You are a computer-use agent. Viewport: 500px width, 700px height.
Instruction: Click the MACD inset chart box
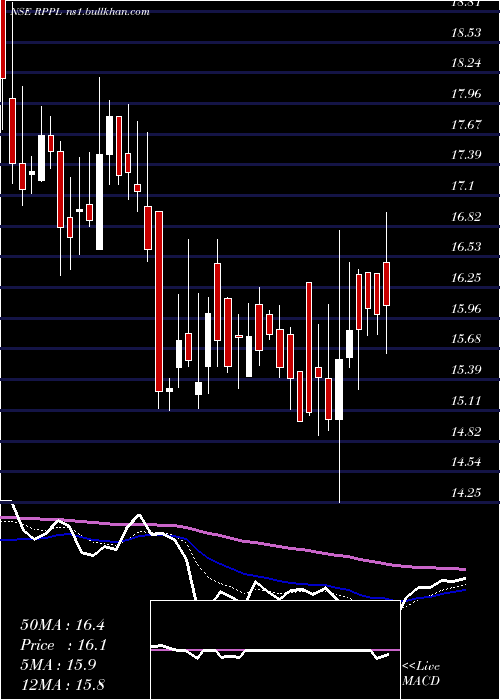(275, 650)
